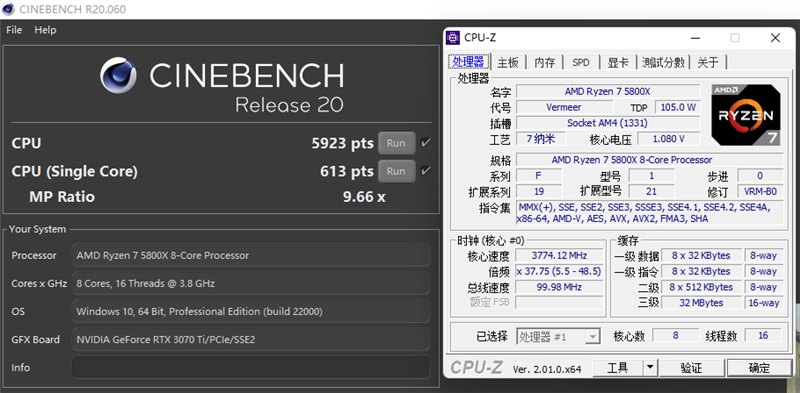The image size is (800, 393).
Task: Click the 验证 button in CPU-Z
Action: click(x=692, y=367)
